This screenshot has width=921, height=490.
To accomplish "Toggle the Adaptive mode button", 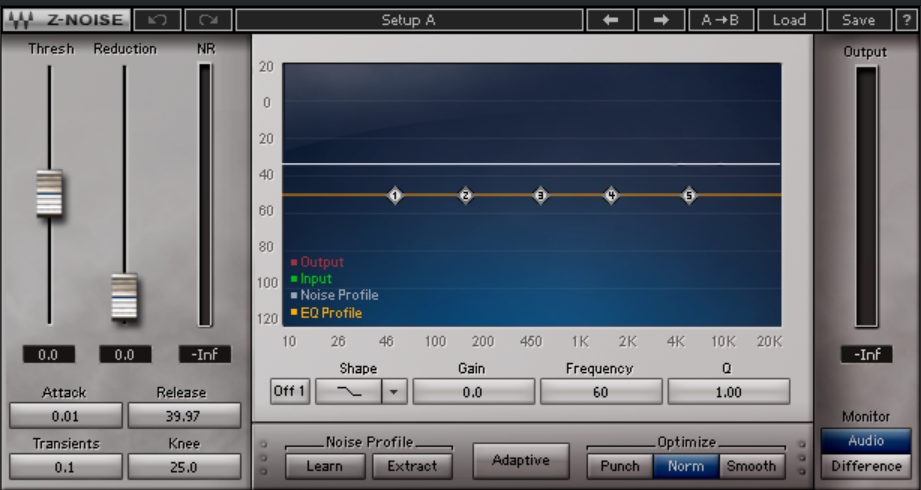I will tap(521, 461).
